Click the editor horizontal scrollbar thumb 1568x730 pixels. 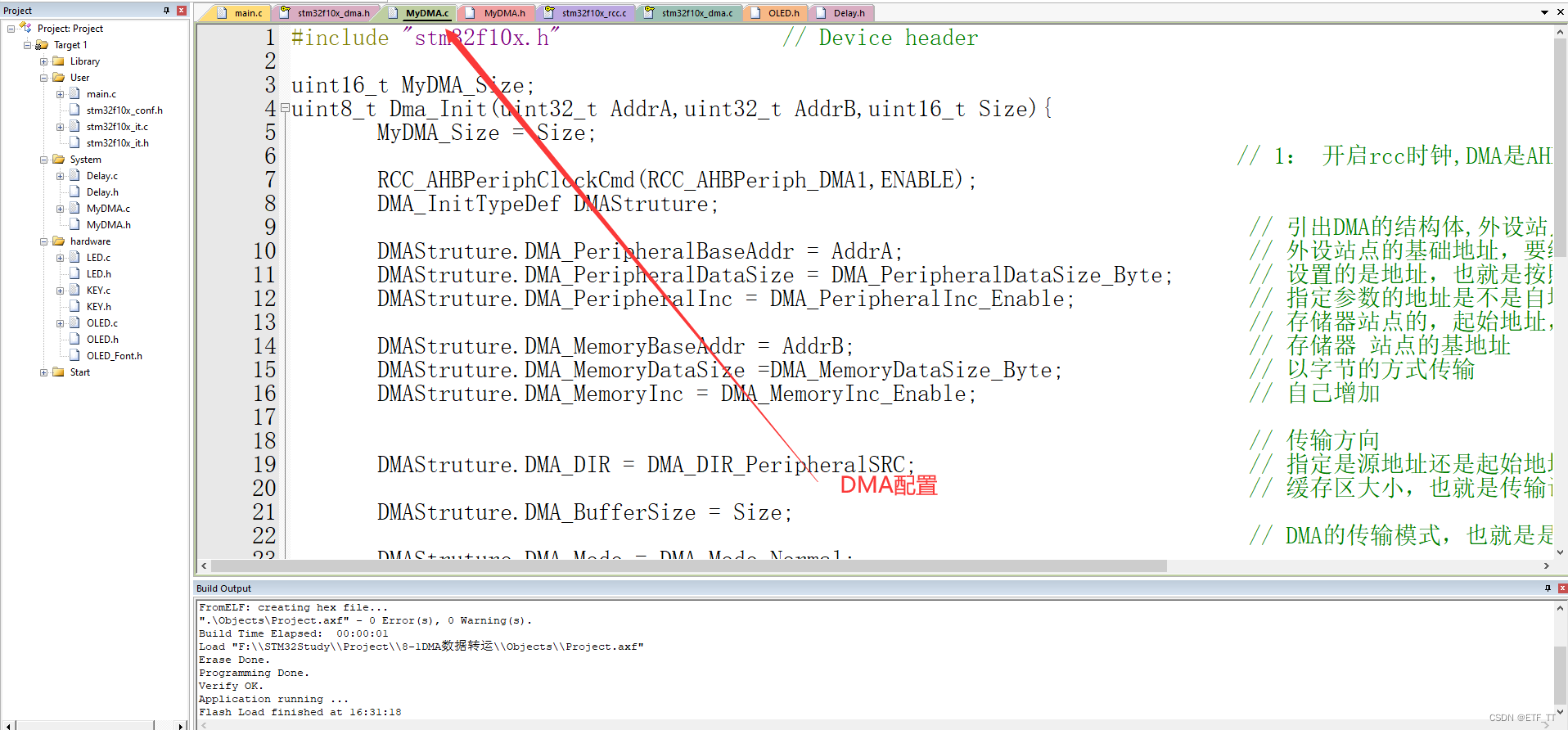point(688,566)
